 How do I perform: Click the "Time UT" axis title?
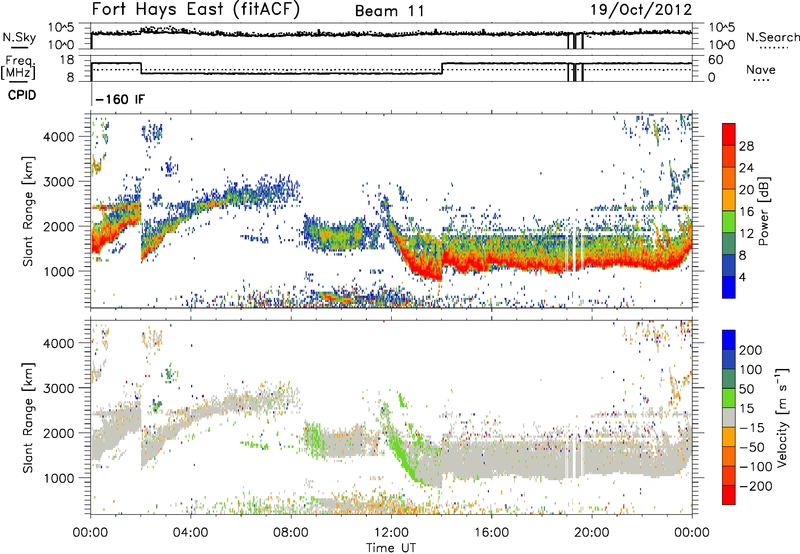coord(391,548)
